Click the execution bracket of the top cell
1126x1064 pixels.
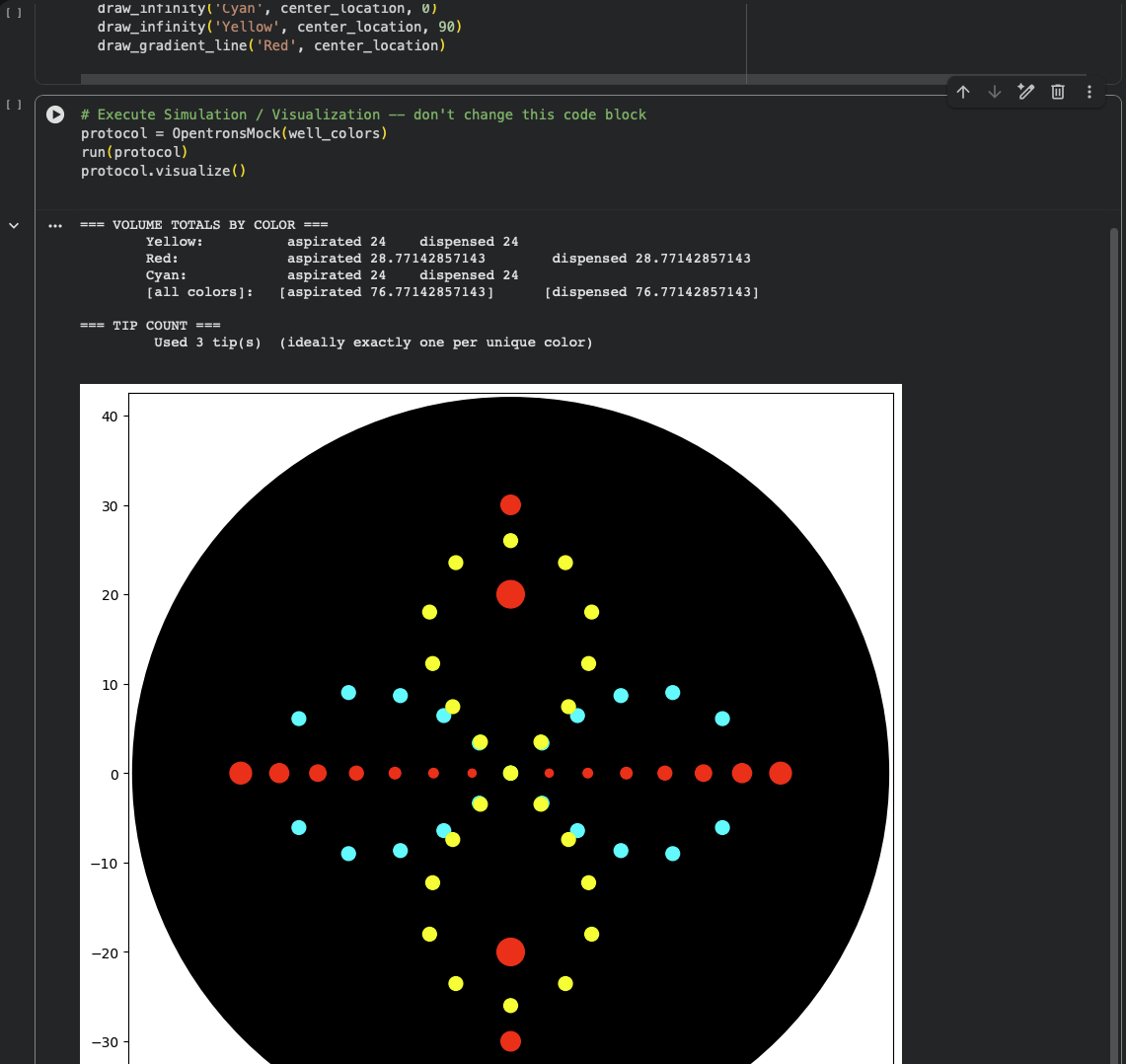[x=14, y=13]
